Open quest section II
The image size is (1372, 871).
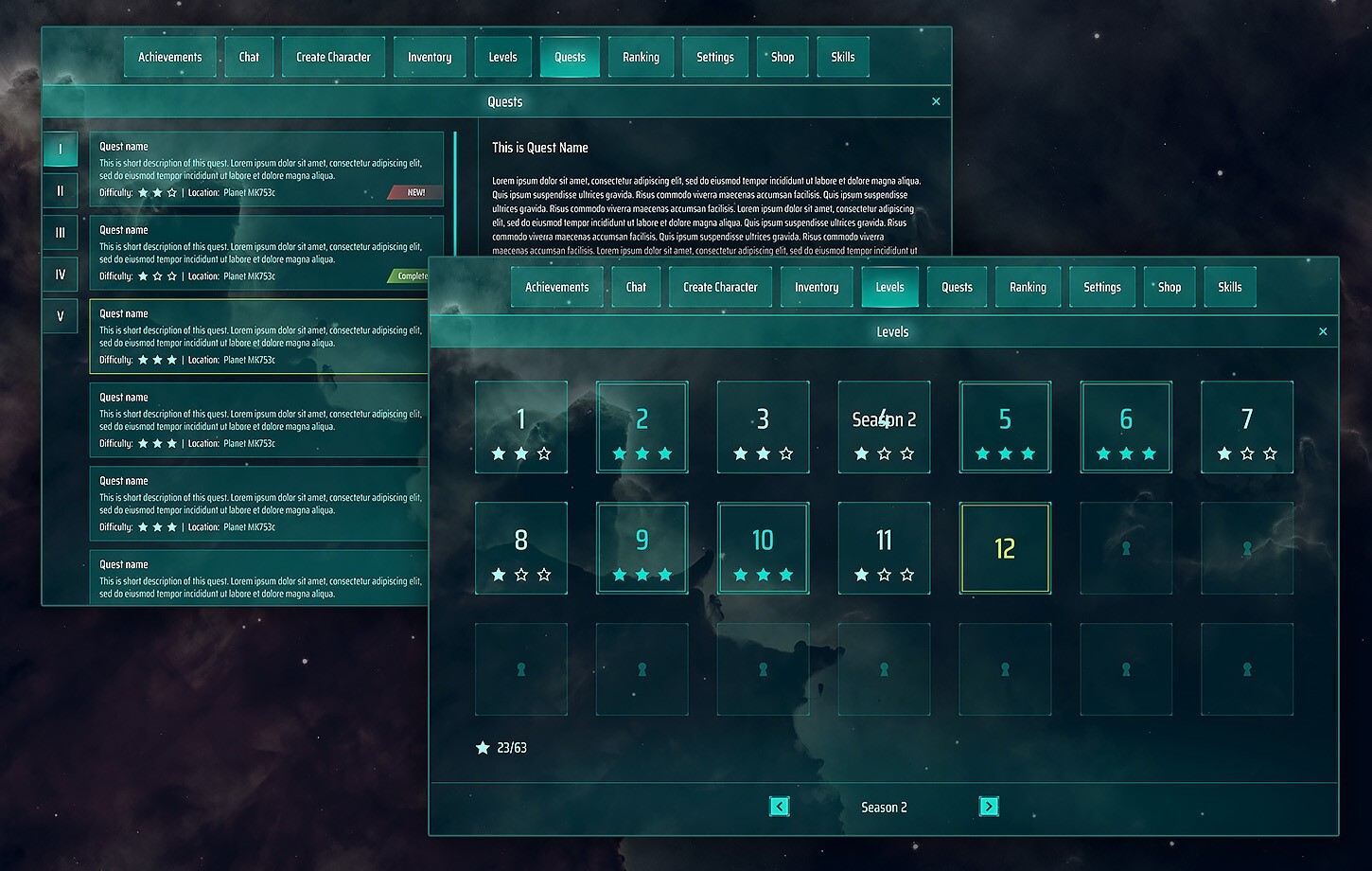60,190
